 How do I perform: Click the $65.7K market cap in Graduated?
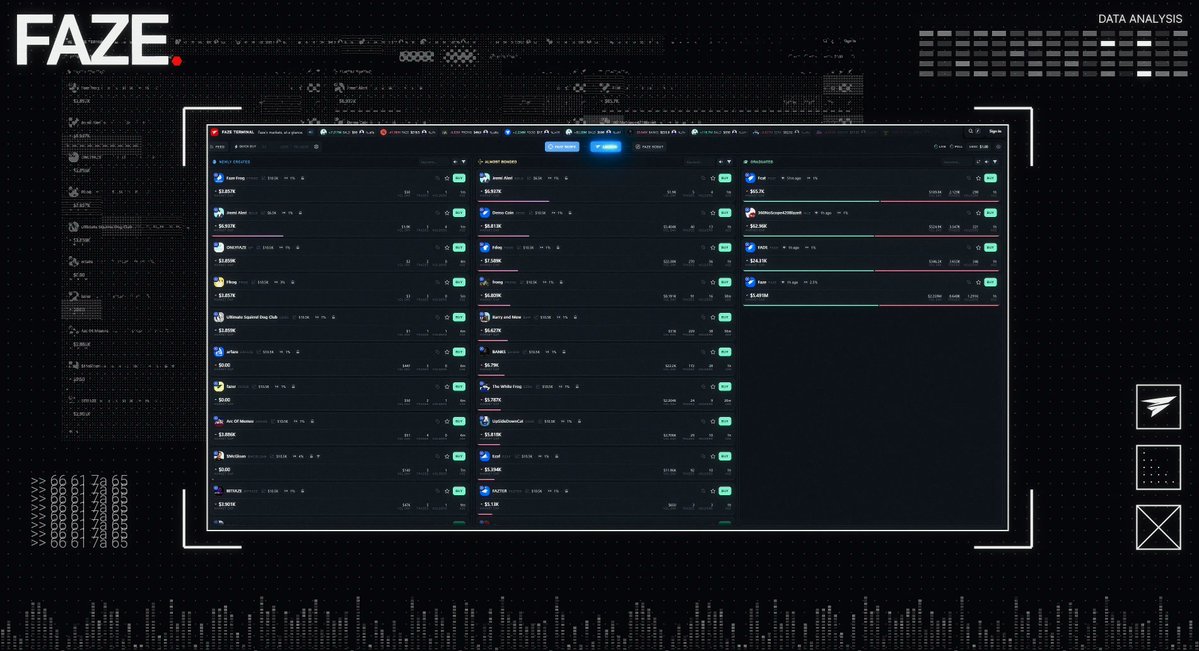pos(757,191)
